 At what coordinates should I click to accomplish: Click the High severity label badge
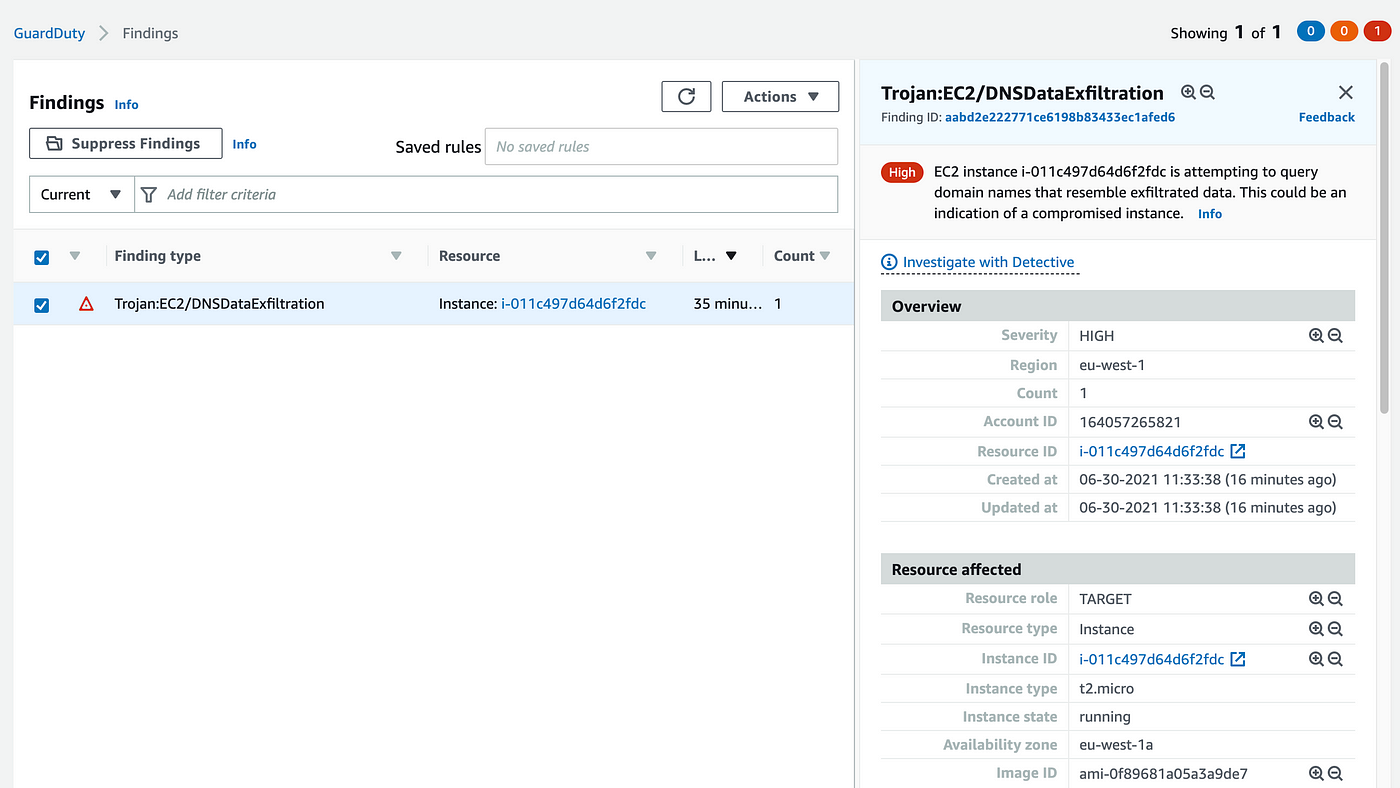(x=902, y=172)
